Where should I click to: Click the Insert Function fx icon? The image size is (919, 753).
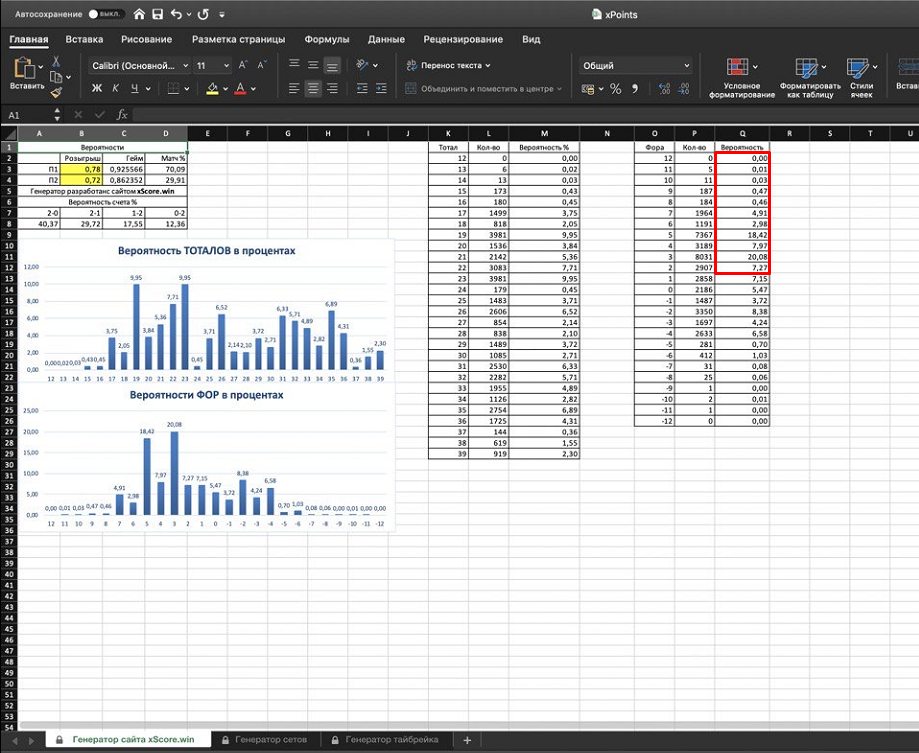[122, 114]
